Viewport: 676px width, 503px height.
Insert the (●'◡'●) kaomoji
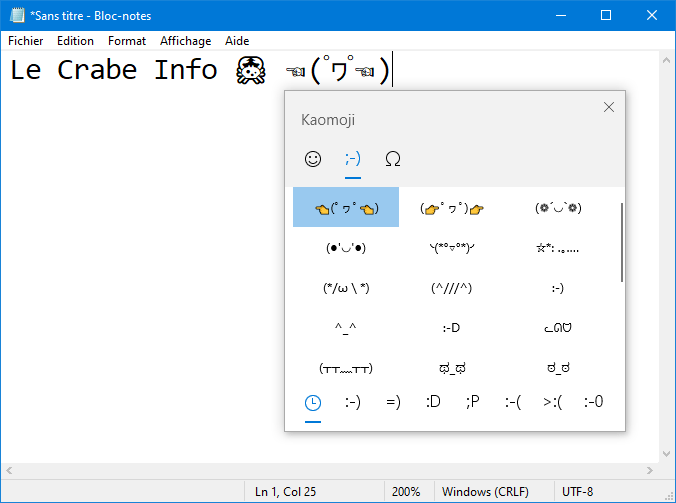[x=346, y=247]
